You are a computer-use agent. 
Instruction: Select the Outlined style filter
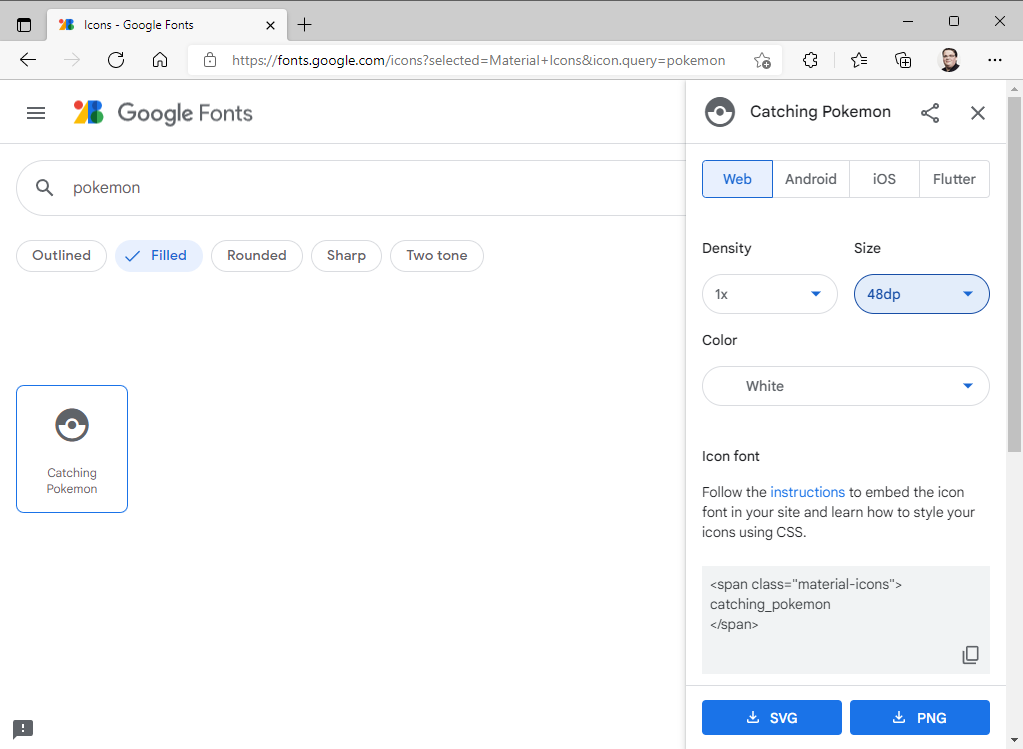tap(61, 255)
